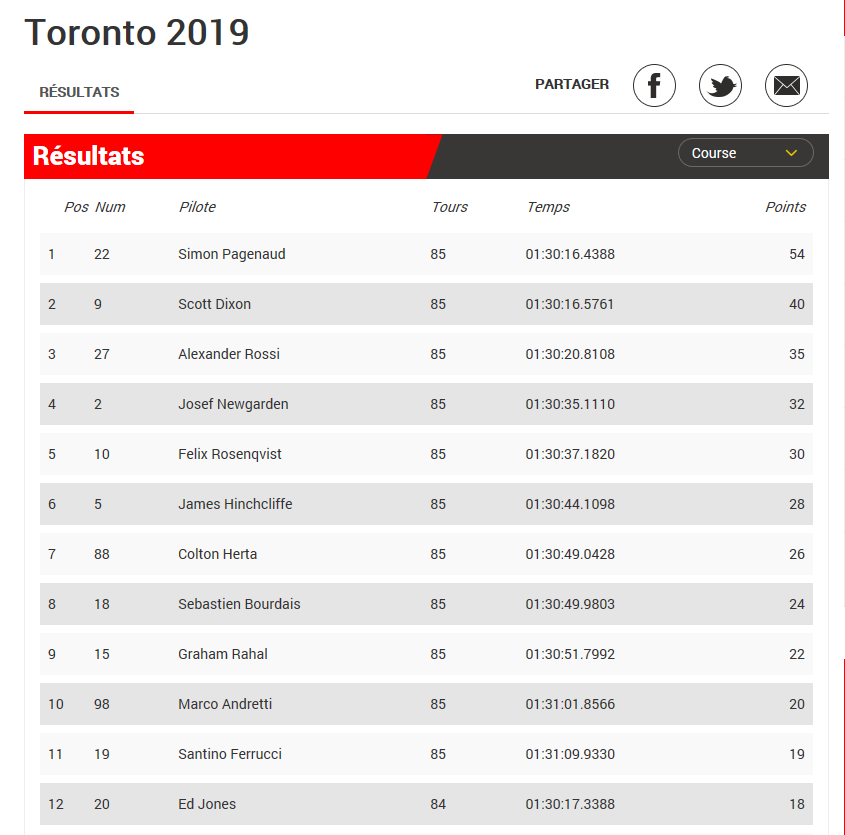Share the results on Facebook
Image resolution: width=845 pixels, height=835 pixels.
click(654, 85)
